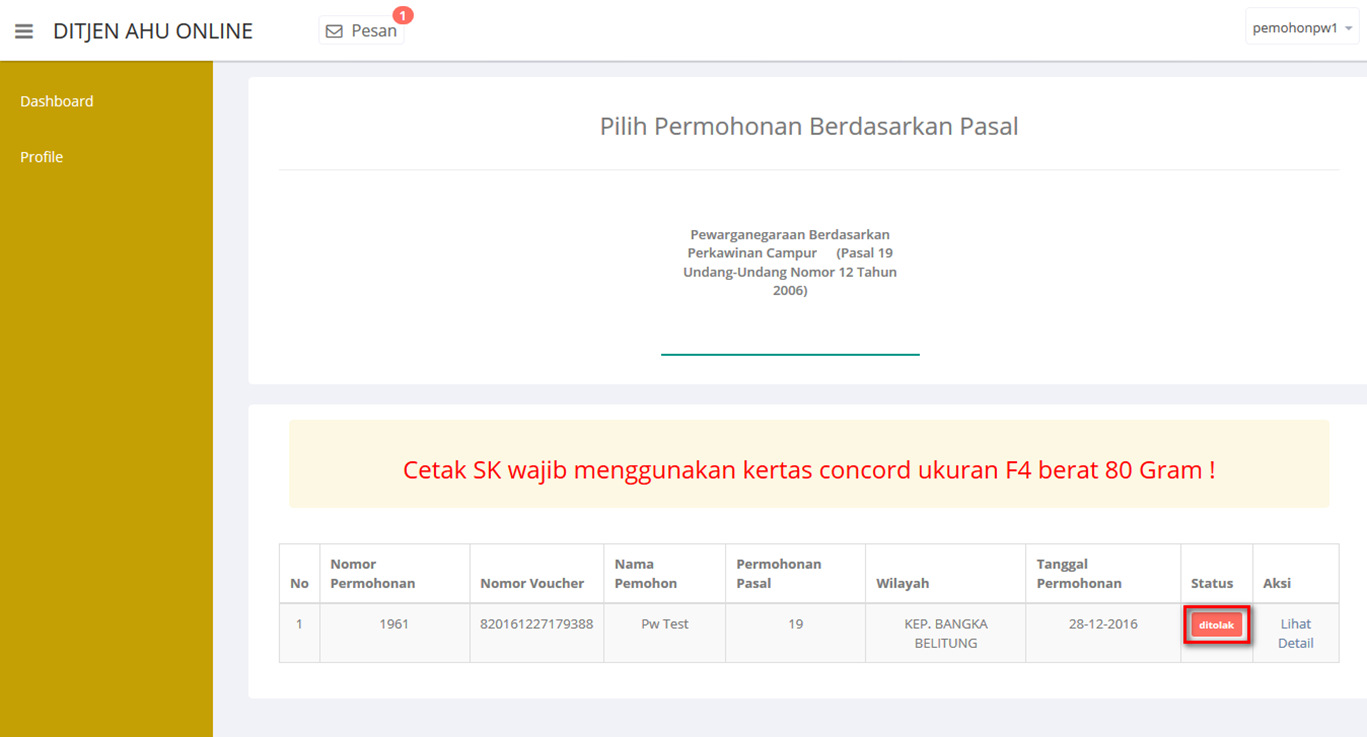Image resolution: width=1367 pixels, height=737 pixels.
Task: Click the Nomor Permohonan column header
Action: click(372, 573)
